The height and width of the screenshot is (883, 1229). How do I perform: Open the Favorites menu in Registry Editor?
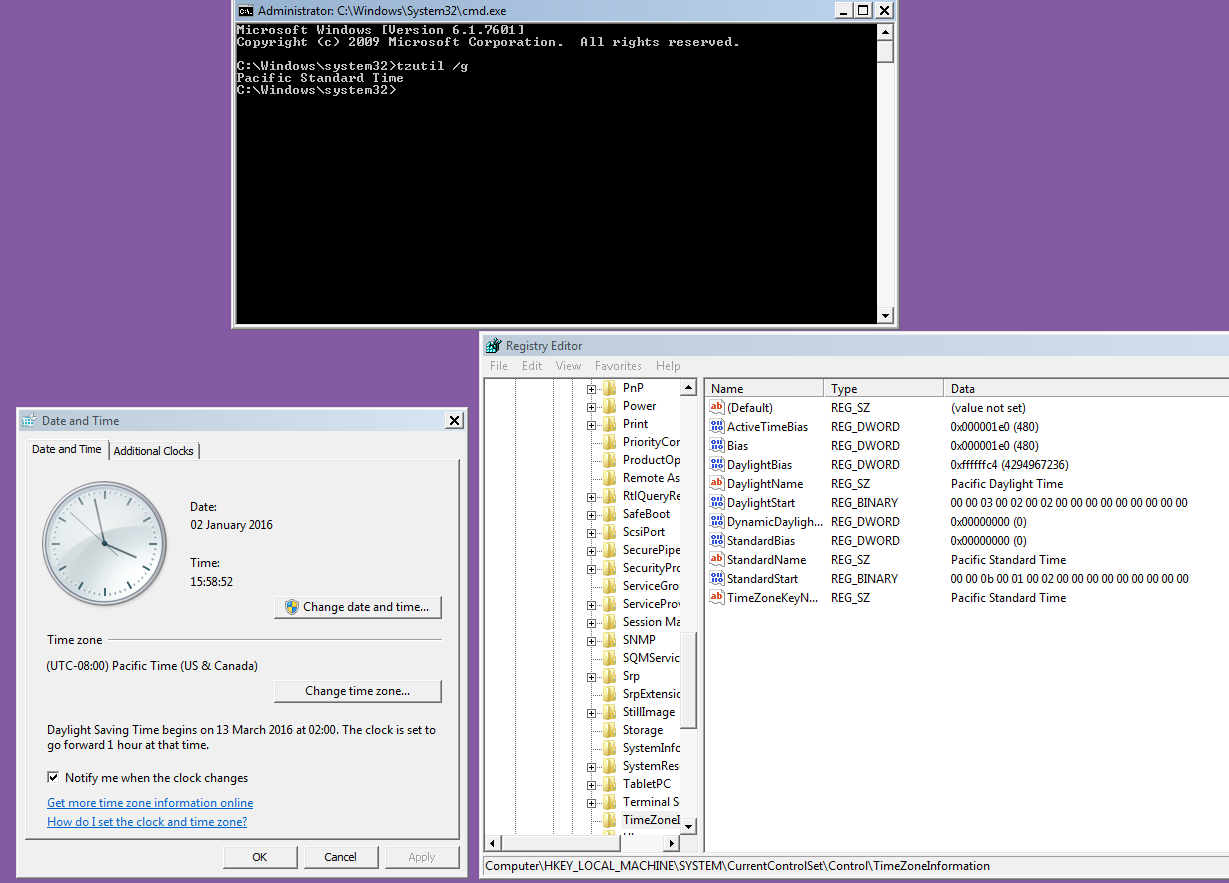pos(618,366)
